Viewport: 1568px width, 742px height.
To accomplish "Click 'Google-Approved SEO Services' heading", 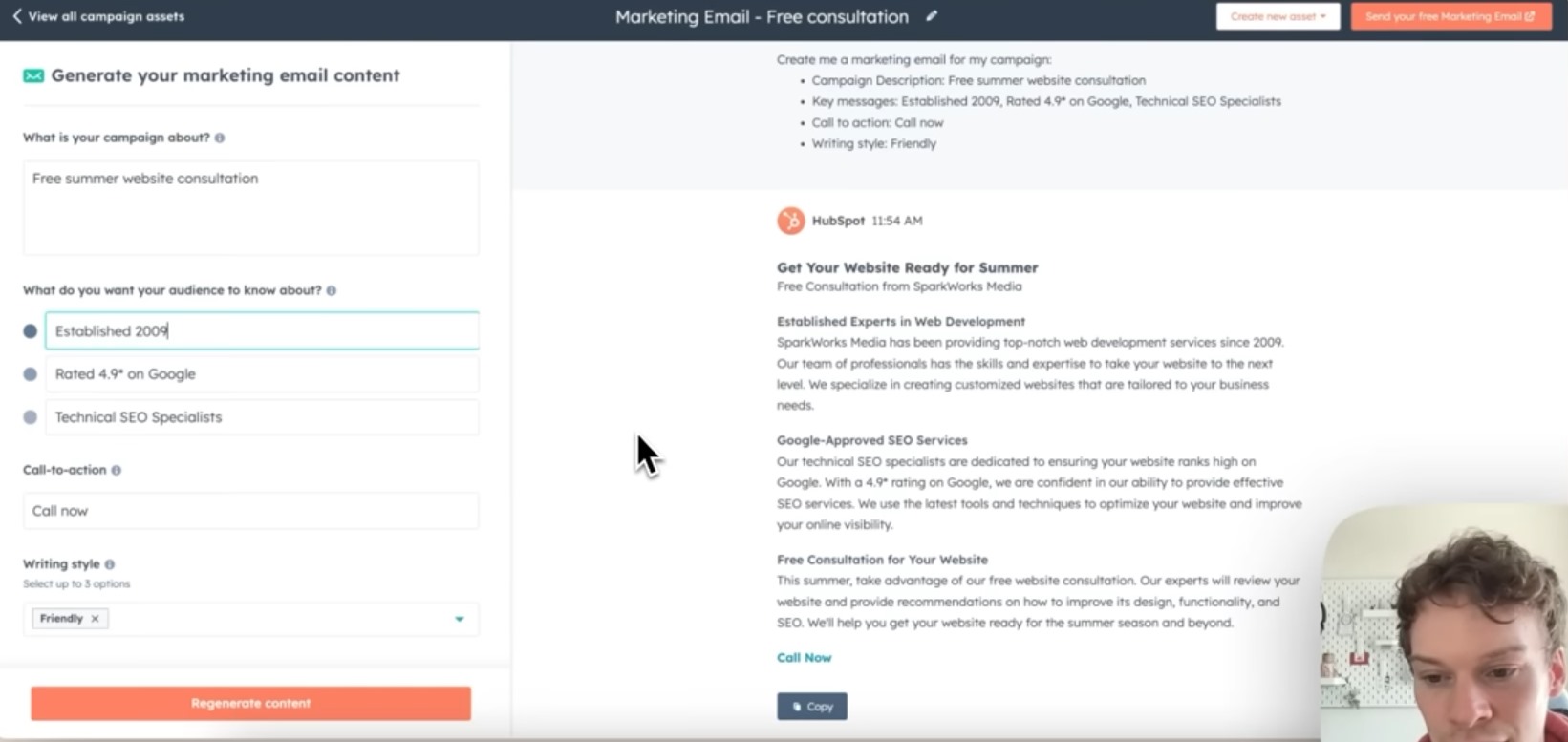I will pos(872,440).
